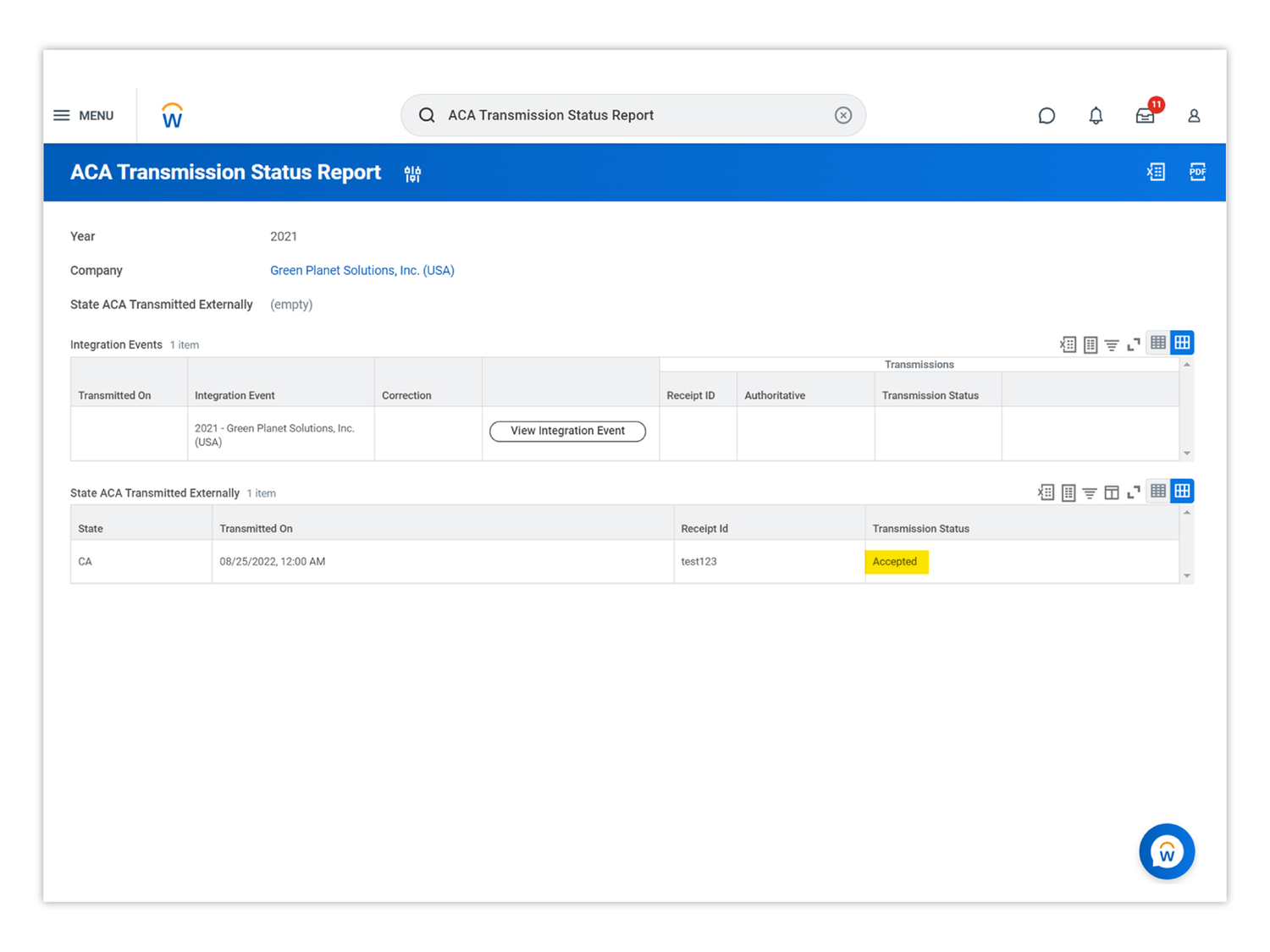The width and height of the screenshot is (1270, 952).
Task: Open filter settings for the report header
Action: [412, 173]
